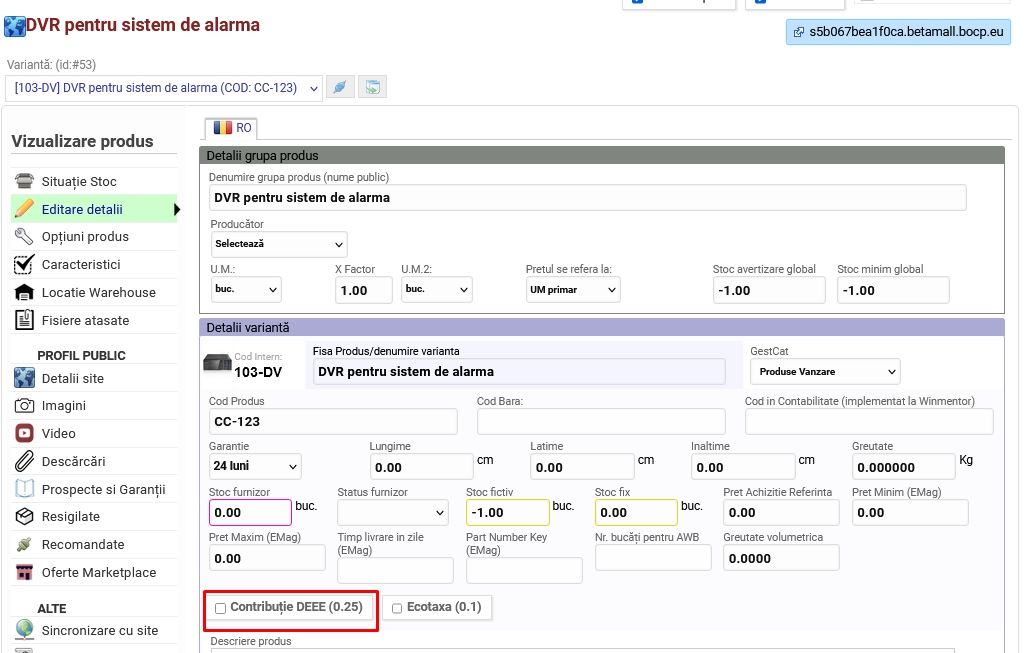The image size is (1036, 653).
Task: Open the GestCat Produse Vanzare dropdown
Action: click(824, 372)
